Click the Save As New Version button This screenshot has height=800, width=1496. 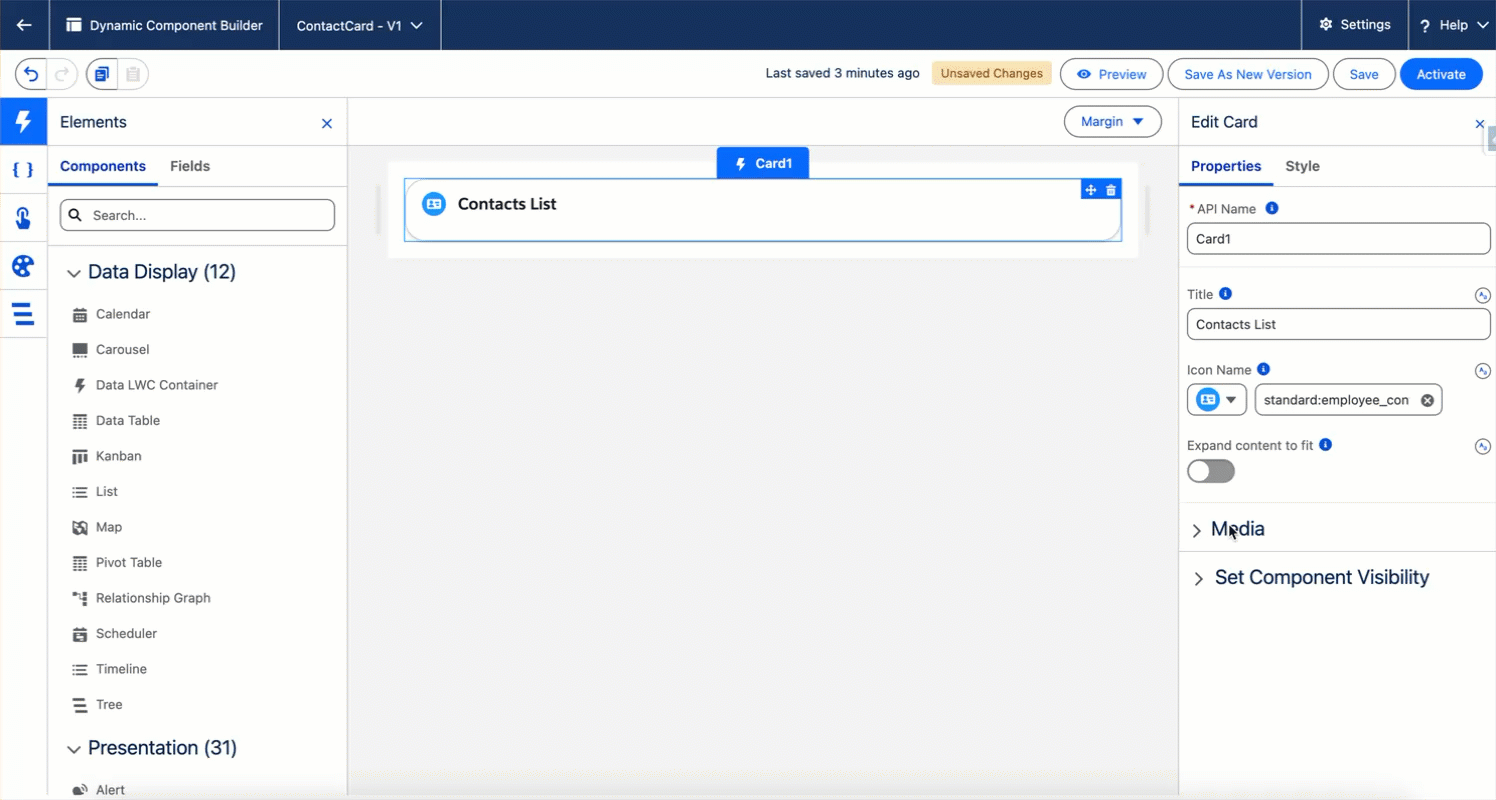1247,74
